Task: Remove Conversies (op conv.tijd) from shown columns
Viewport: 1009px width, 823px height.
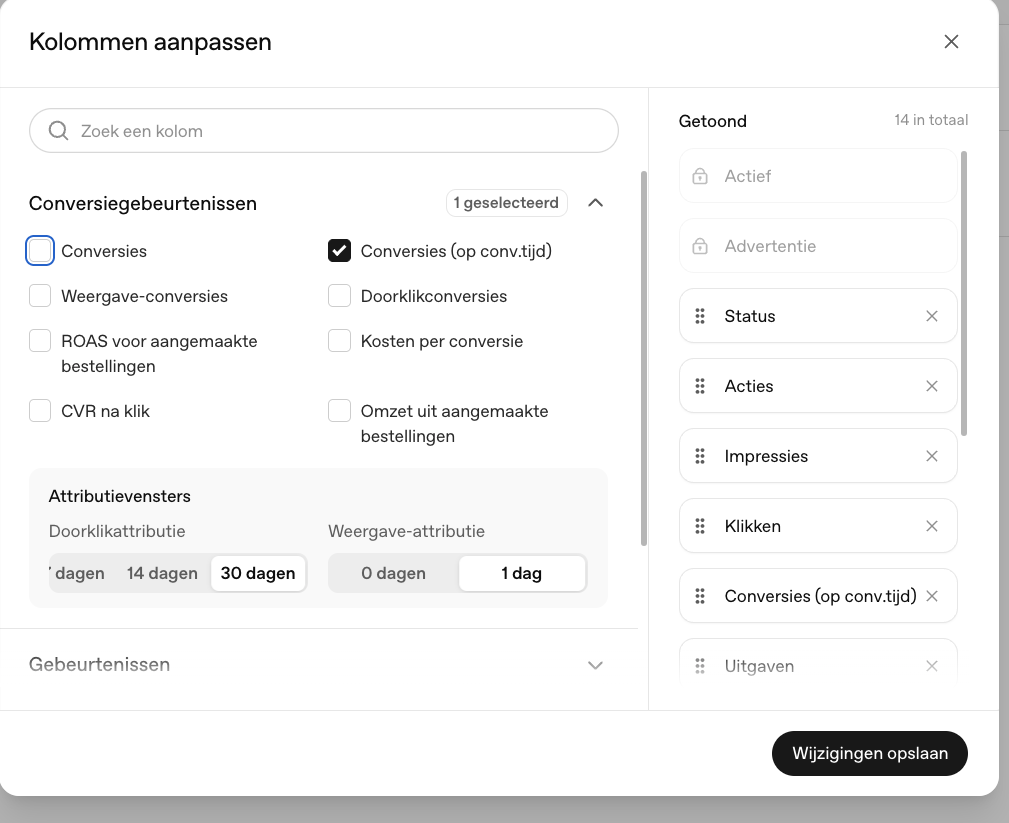Action: [x=932, y=596]
